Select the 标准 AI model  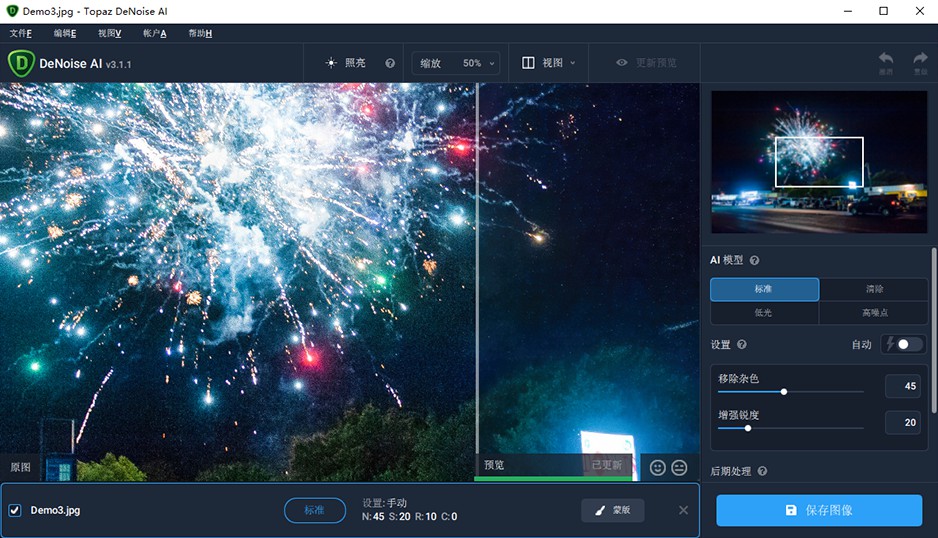pos(765,289)
